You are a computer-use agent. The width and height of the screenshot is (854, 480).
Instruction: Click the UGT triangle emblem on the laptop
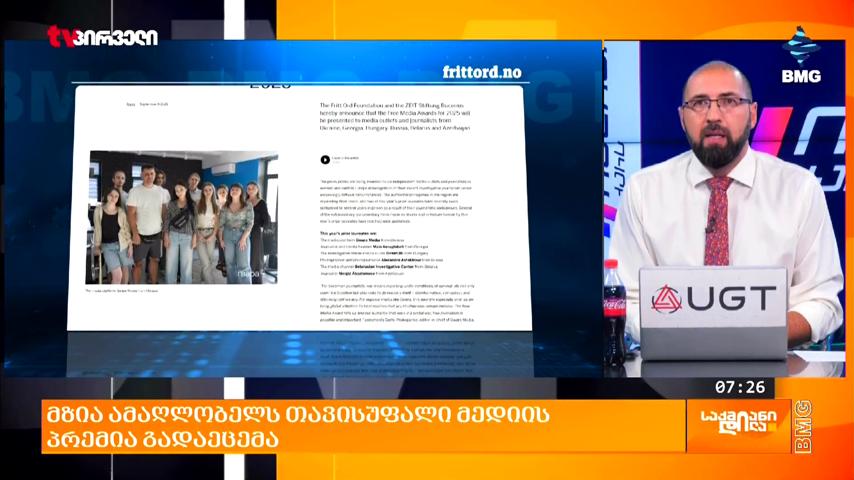pyautogui.click(x=666, y=300)
